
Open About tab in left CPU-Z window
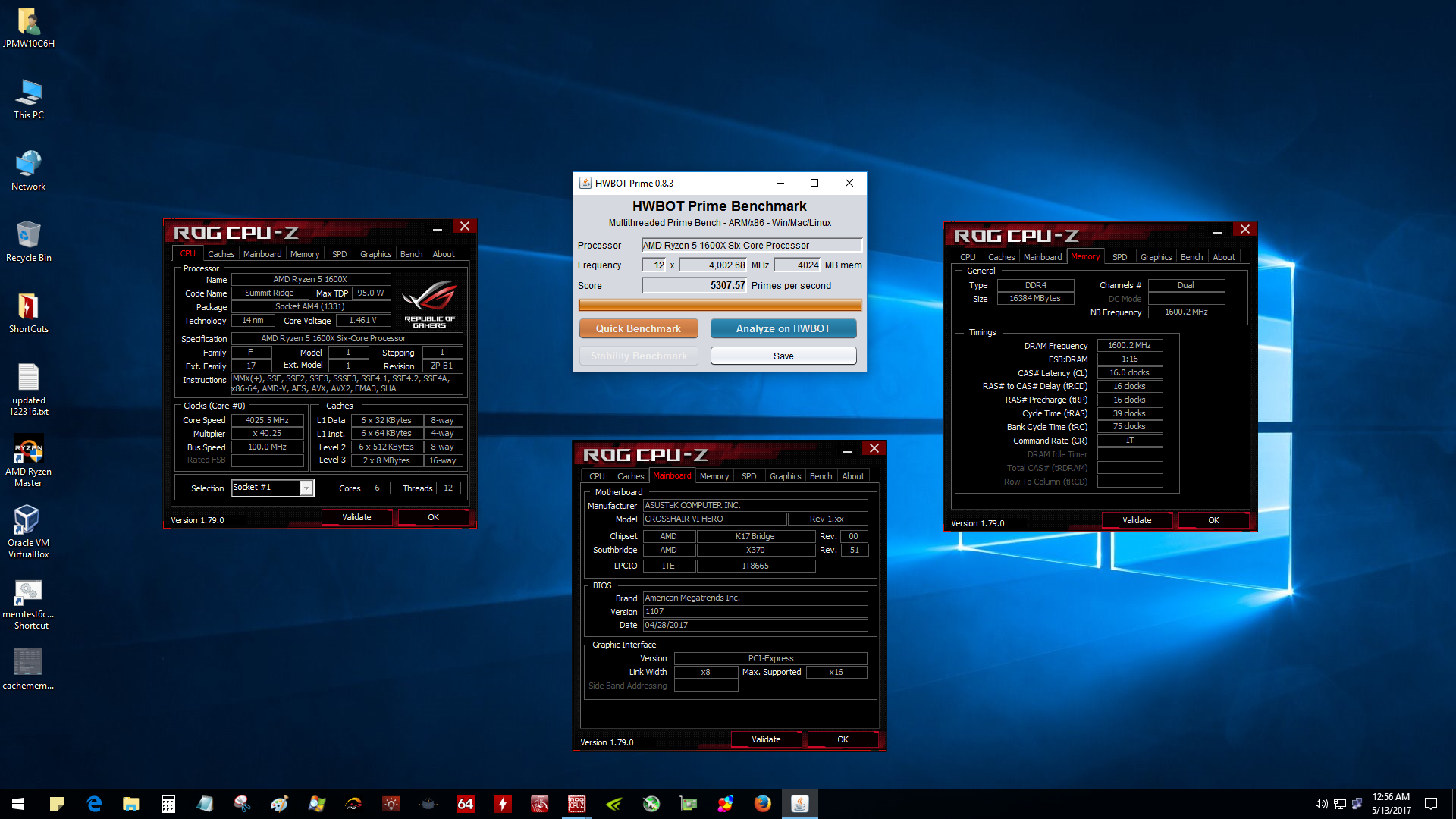point(444,254)
